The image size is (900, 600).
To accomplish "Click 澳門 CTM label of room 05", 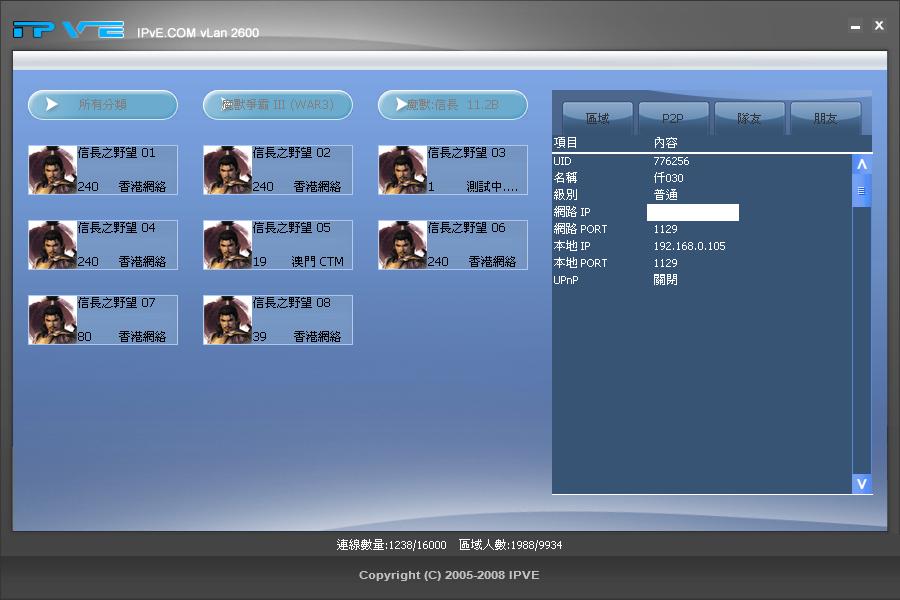I will (317, 262).
